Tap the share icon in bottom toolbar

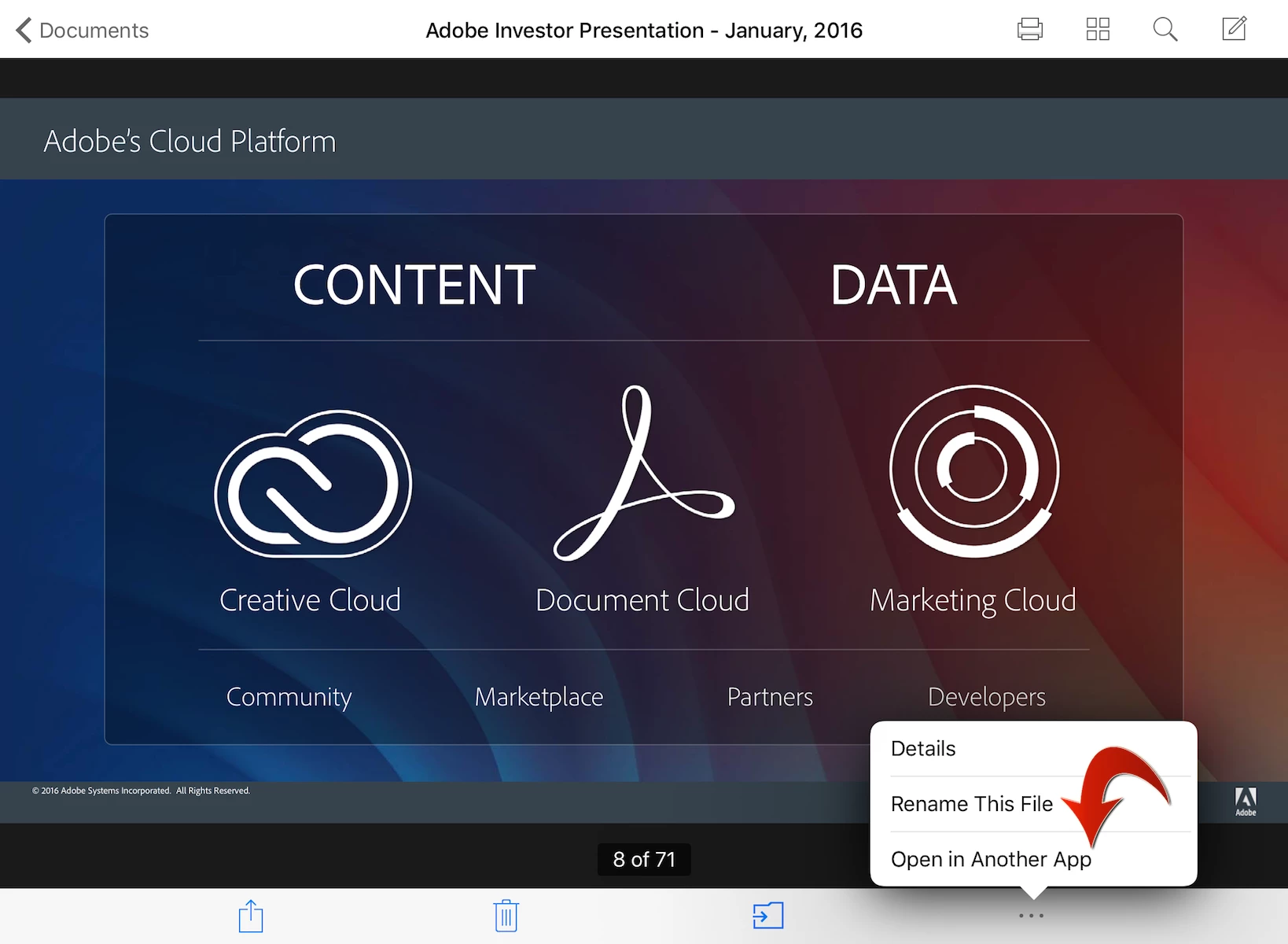pyautogui.click(x=251, y=916)
